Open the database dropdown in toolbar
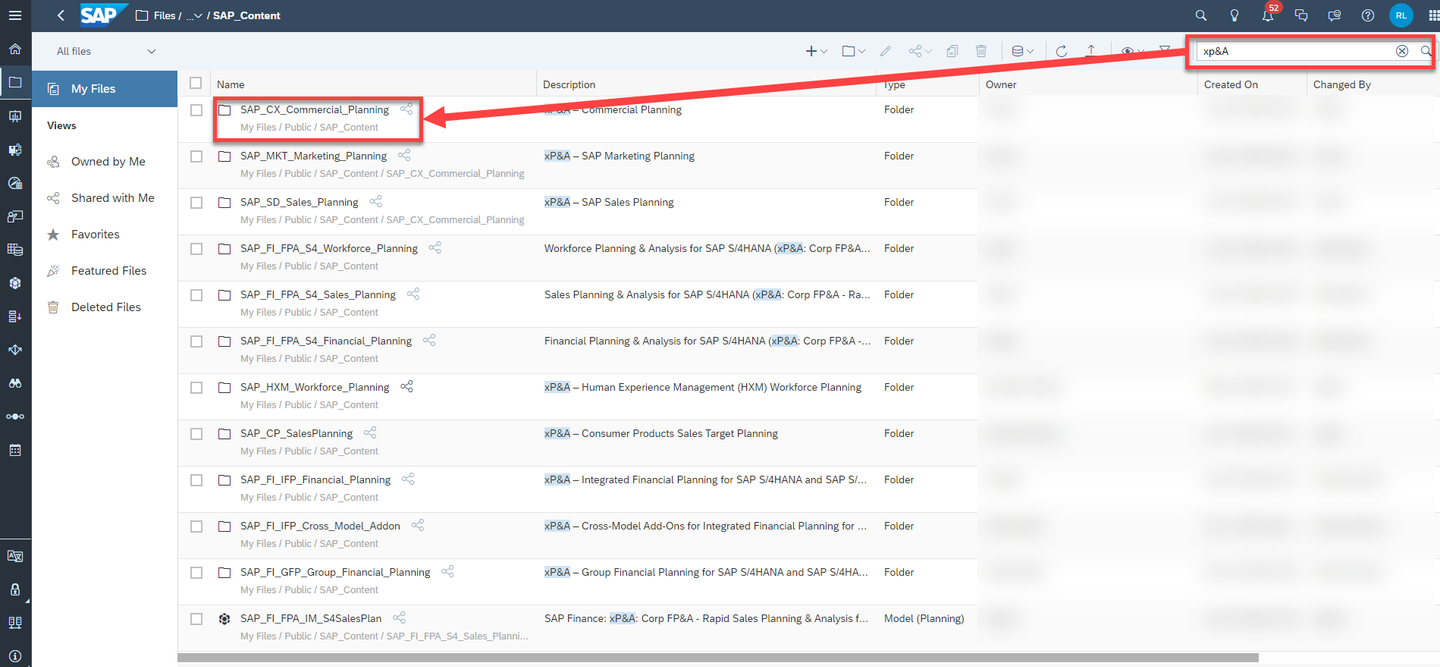The width and height of the screenshot is (1440, 667). [x=1023, y=51]
